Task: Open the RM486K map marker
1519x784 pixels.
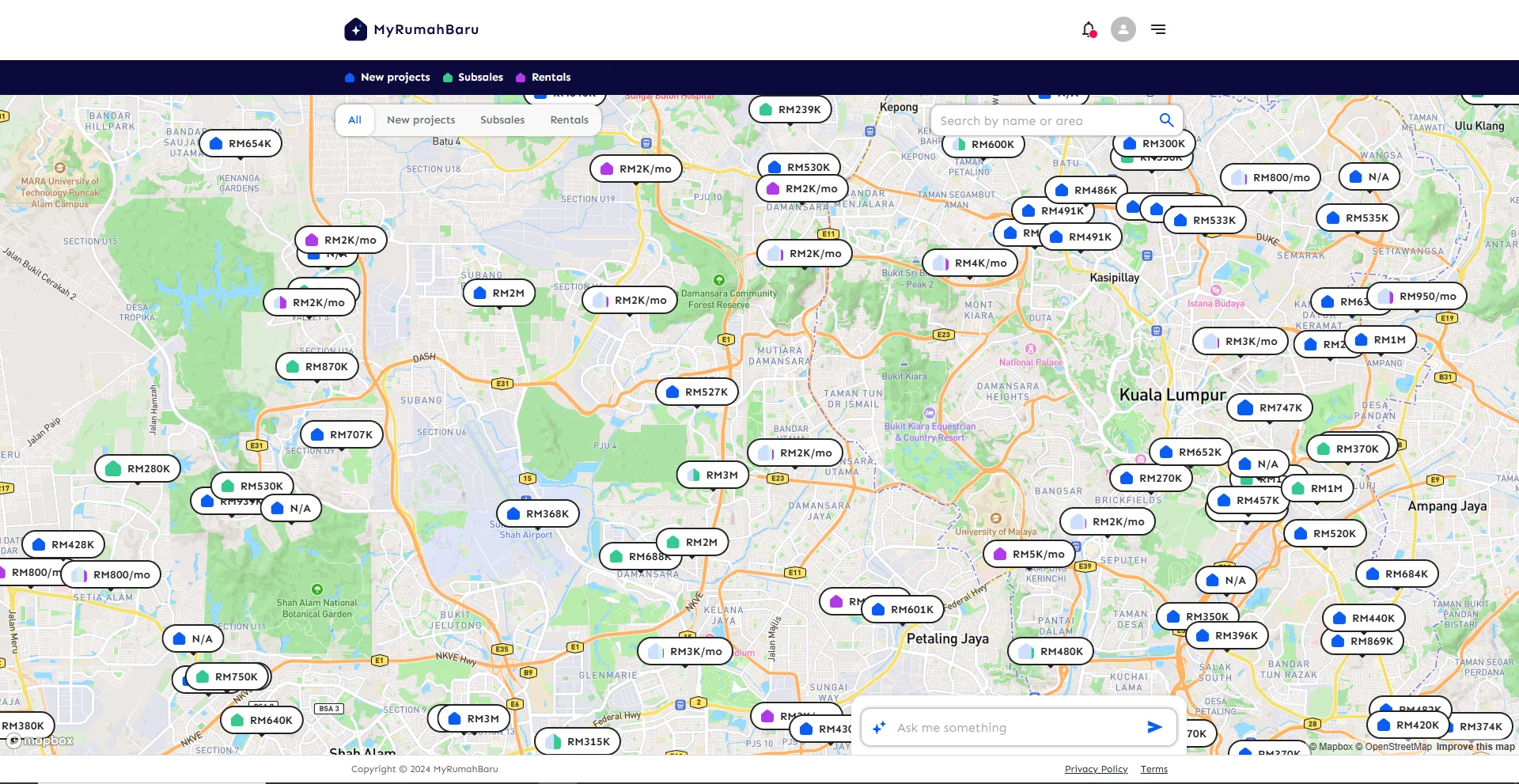Action: point(1086,191)
